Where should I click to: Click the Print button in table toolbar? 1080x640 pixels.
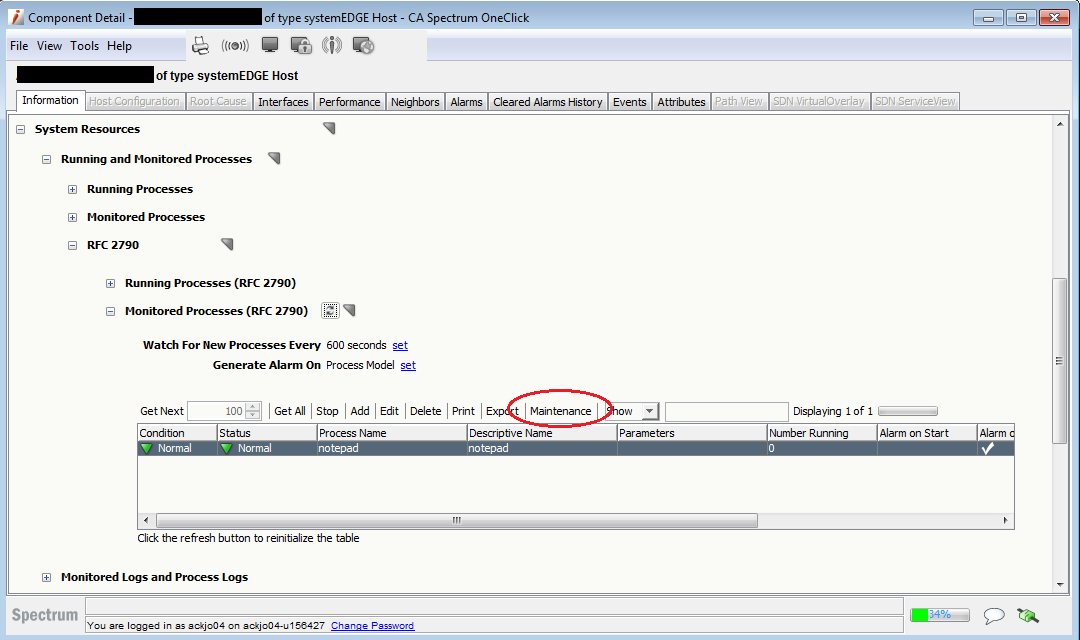coord(464,411)
